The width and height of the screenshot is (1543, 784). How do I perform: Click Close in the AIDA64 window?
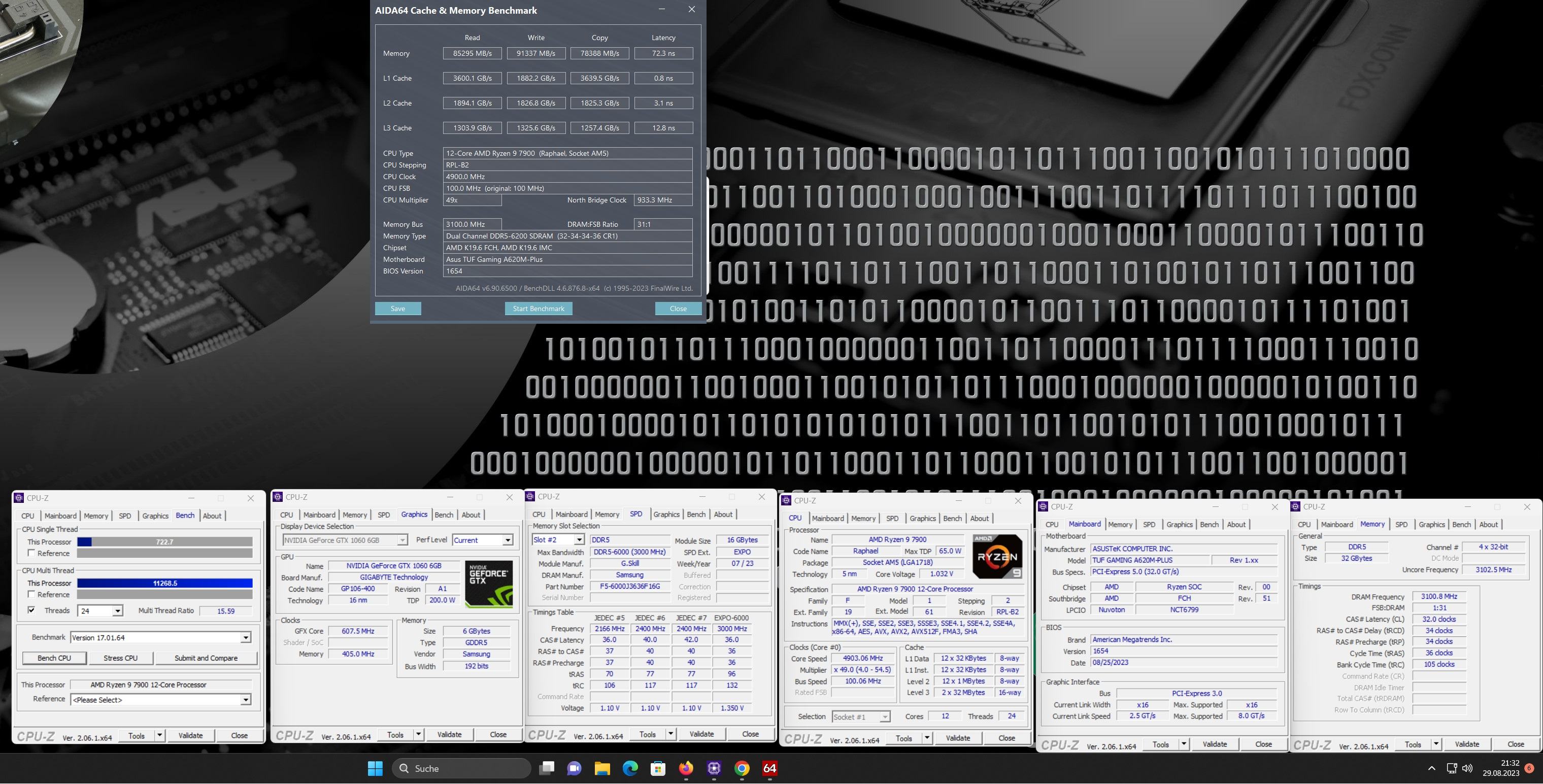[x=678, y=309]
